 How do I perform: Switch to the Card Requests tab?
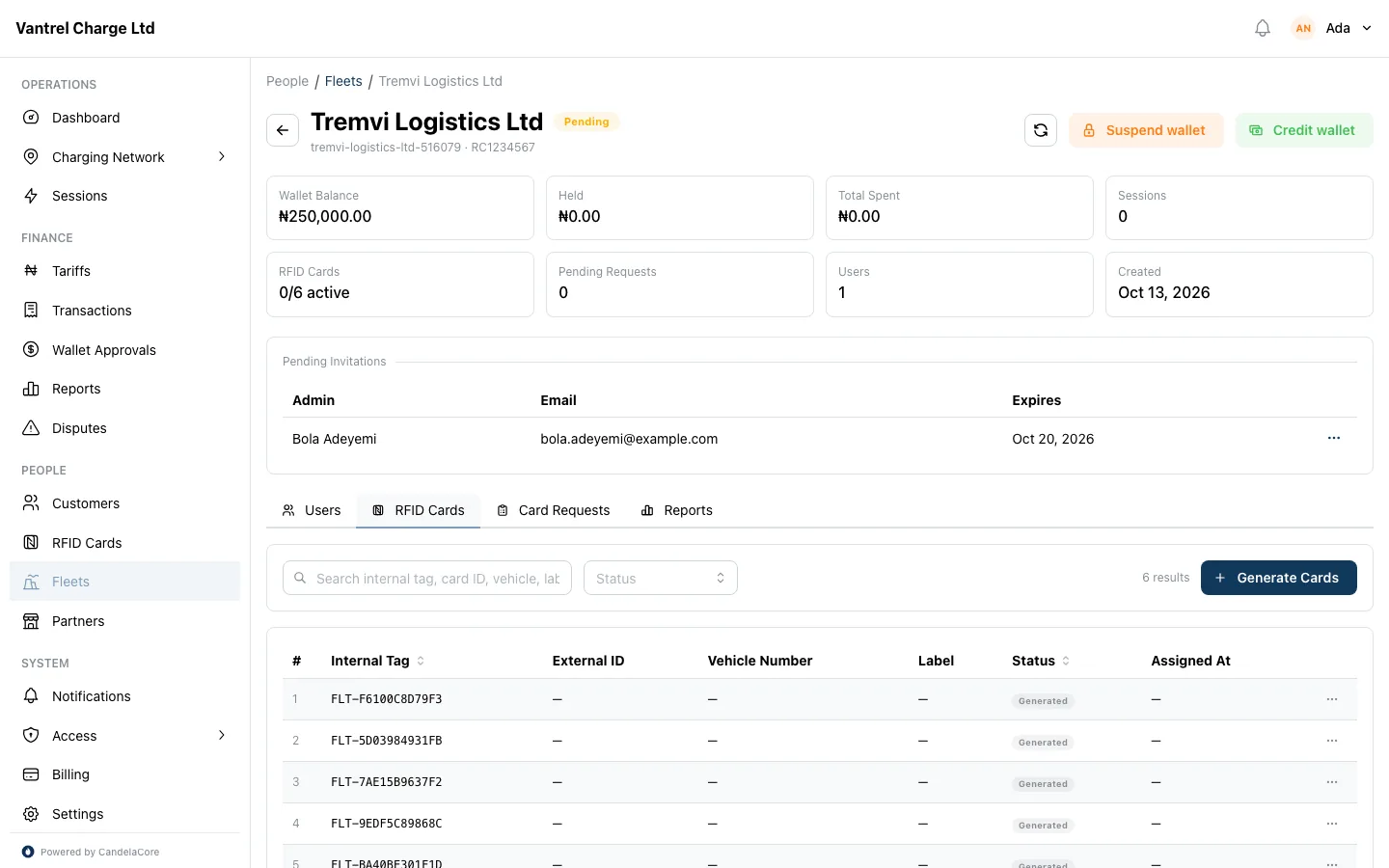click(x=553, y=510)
